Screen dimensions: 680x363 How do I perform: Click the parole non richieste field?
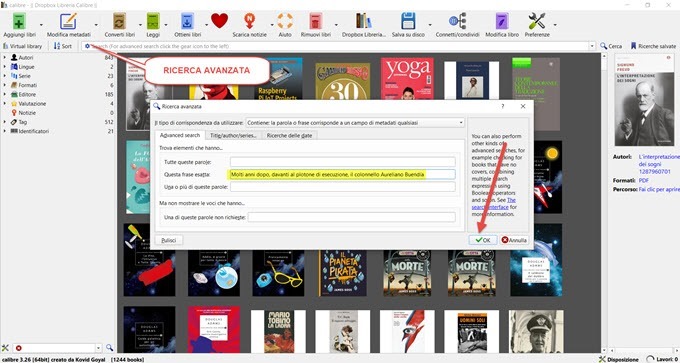352,216
